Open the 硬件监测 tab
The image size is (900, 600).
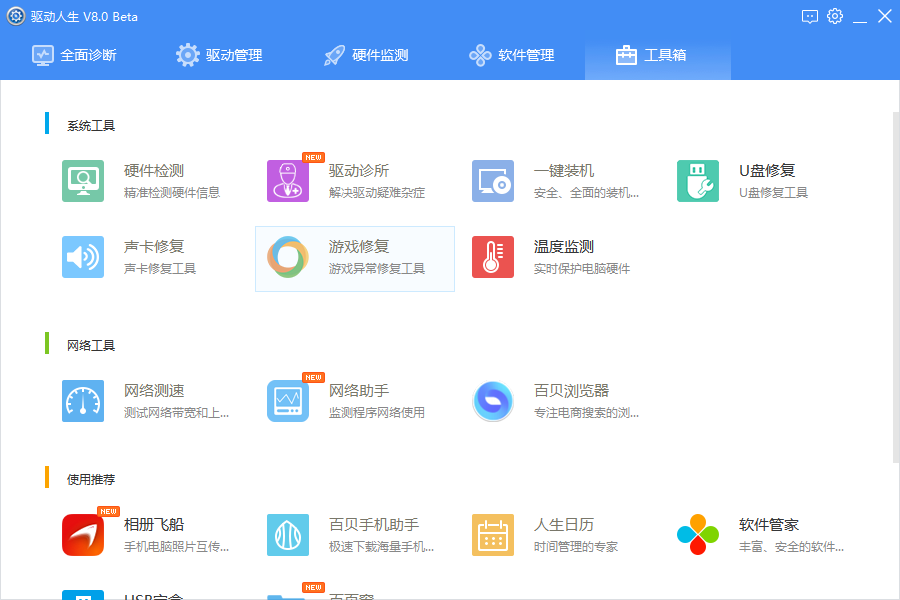pyautogui.click(x=365, y=55)
